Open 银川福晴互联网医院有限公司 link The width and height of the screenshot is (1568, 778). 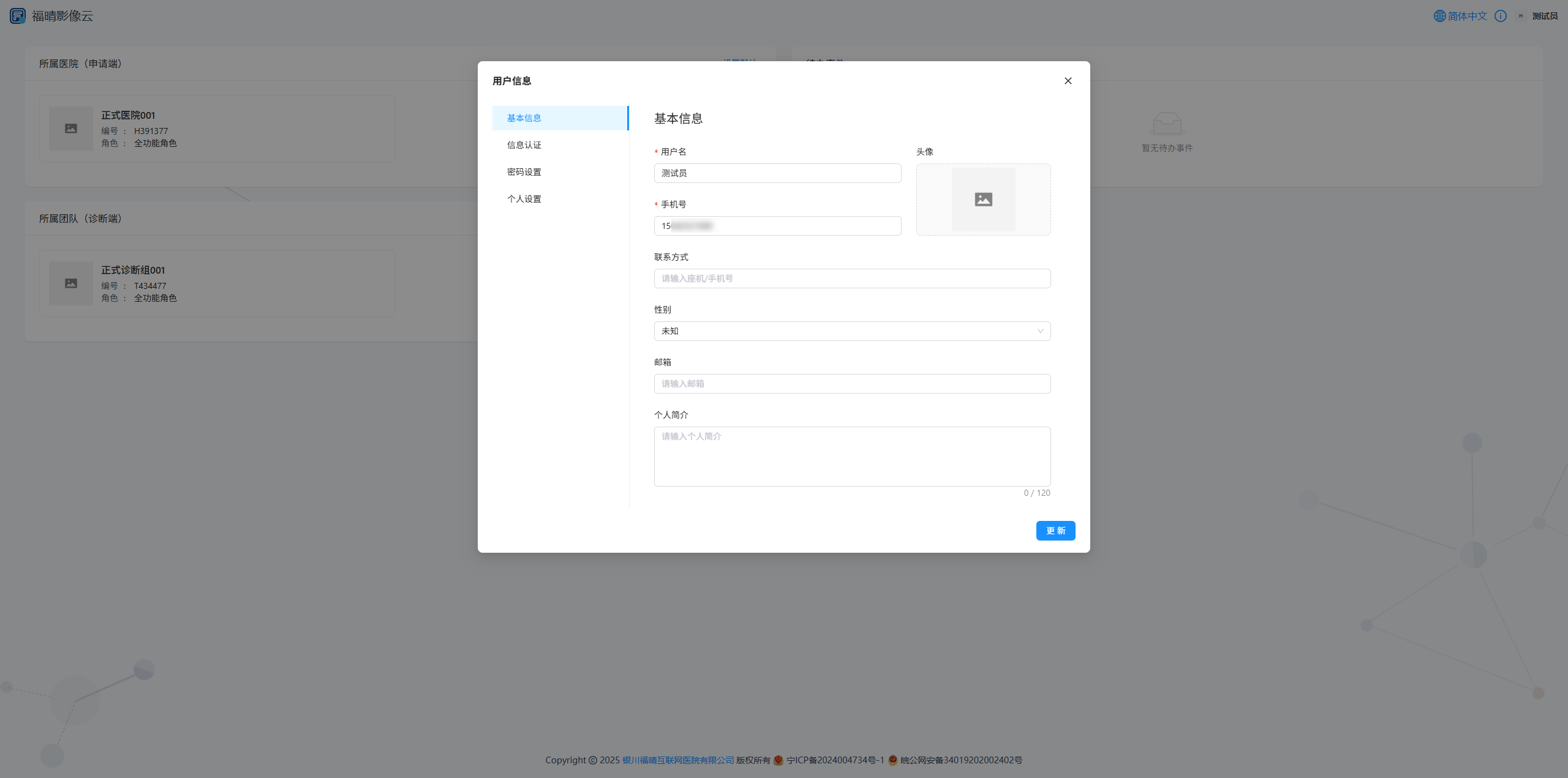[x=677, y=760]
